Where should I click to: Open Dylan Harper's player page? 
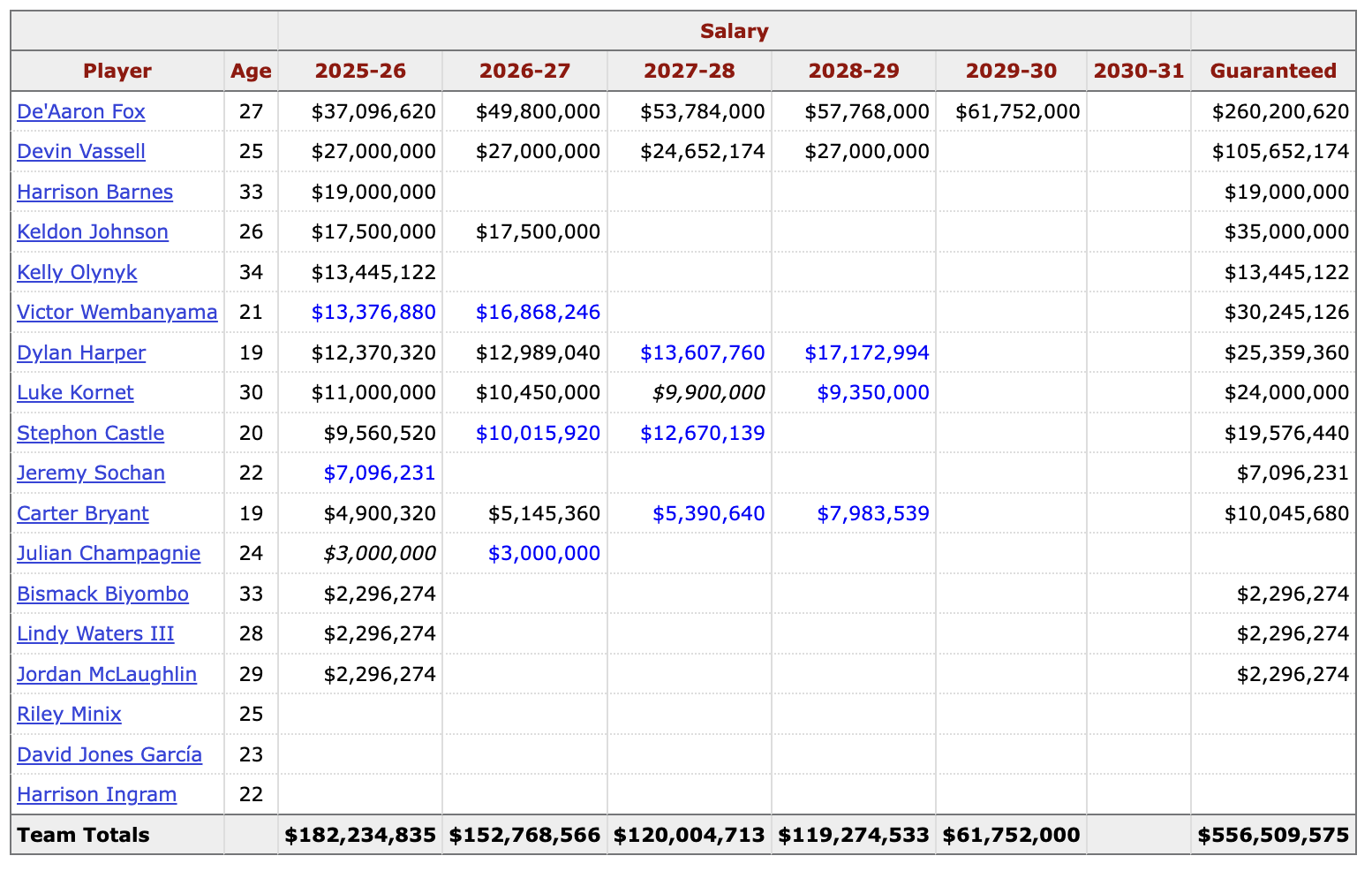[x=81, y=352]
